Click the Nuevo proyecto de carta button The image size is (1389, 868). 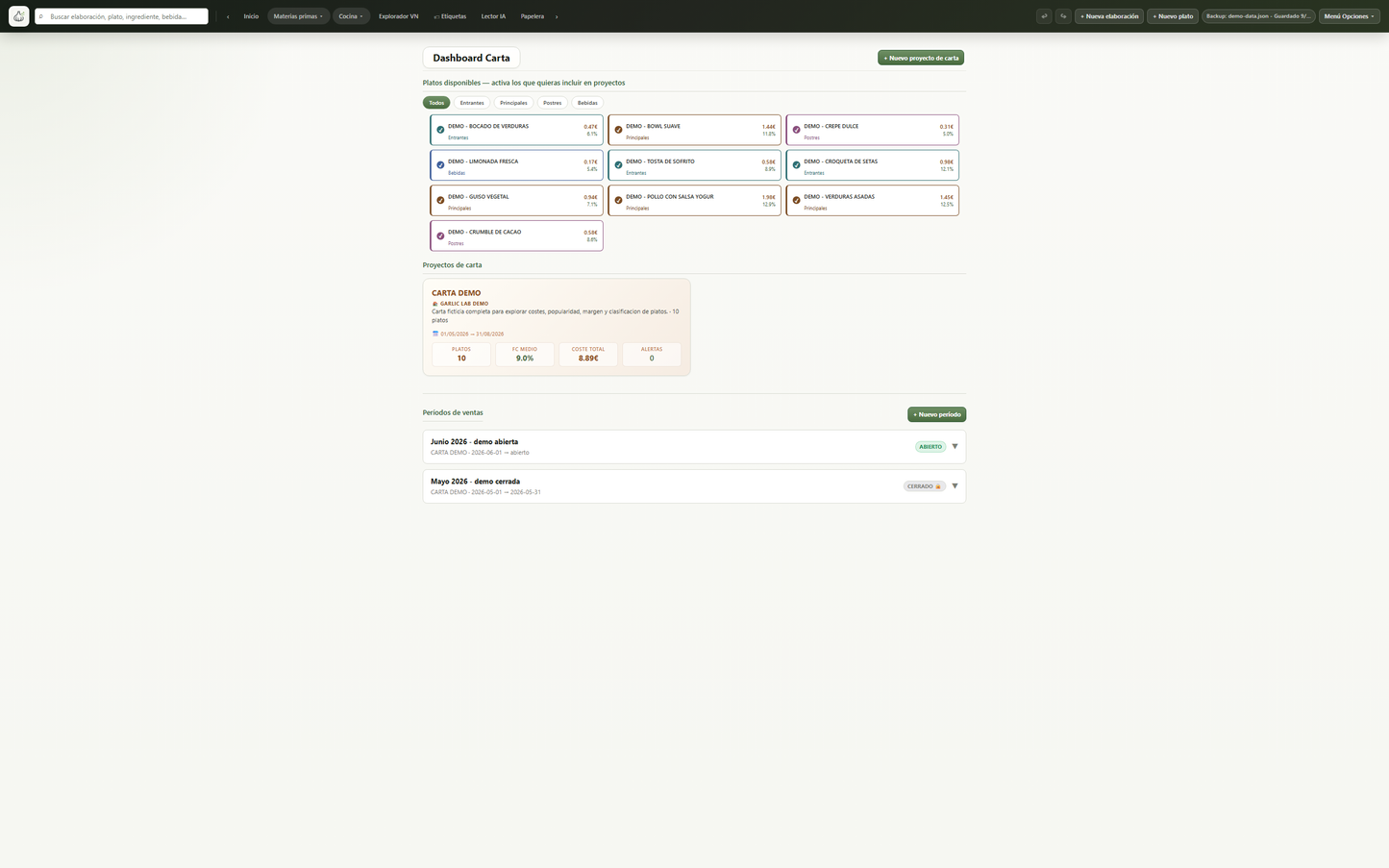point(921,58)
